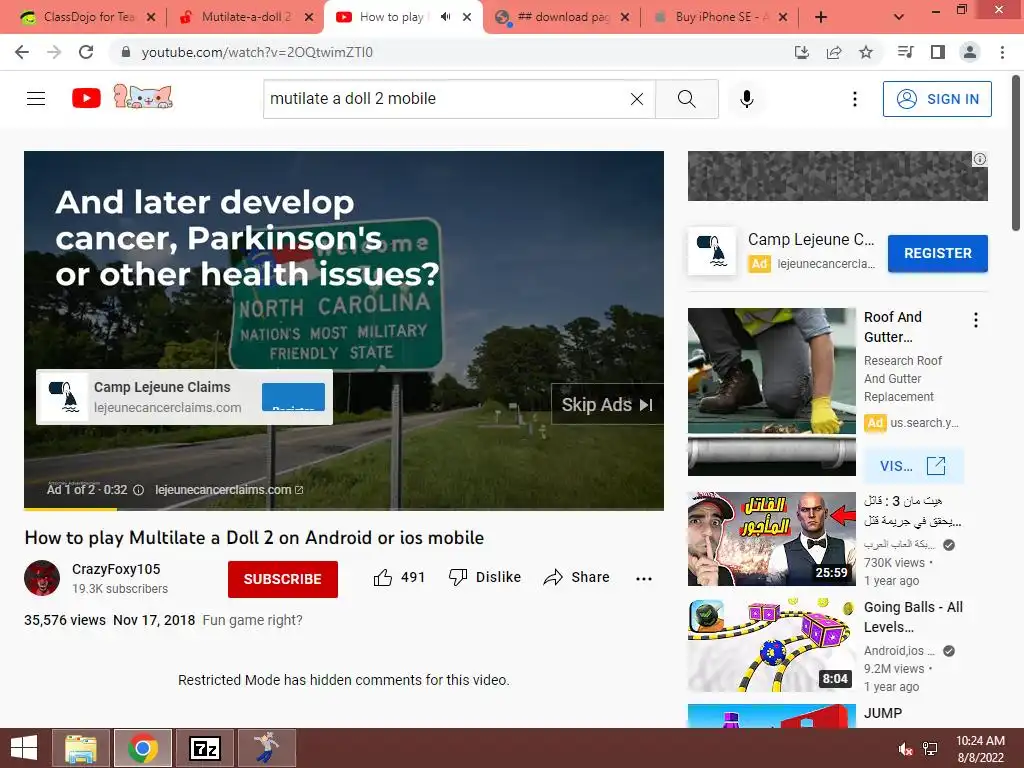Open the media controls icon in Chrome
The height and width of the screenshot is (768, 1024).
[906, 52]
